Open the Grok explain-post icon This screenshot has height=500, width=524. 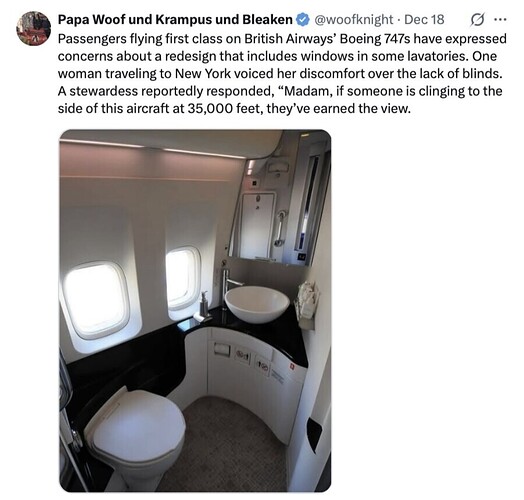[x=477, y=20]
